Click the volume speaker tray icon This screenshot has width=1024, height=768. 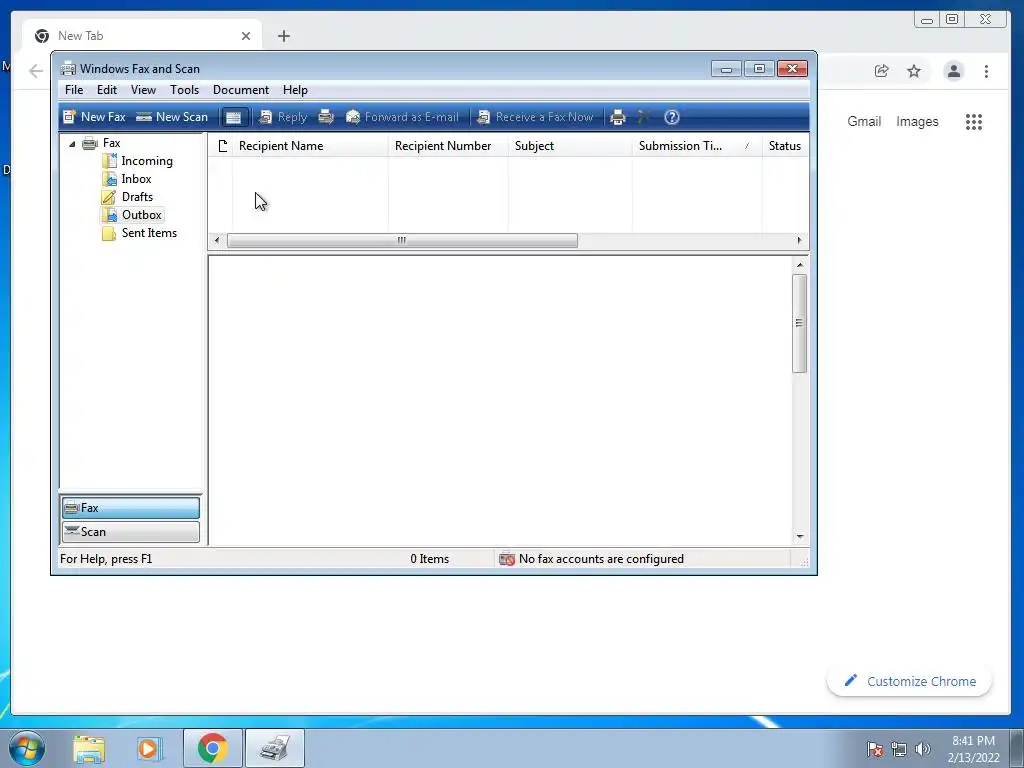click(x=923, y=749)
